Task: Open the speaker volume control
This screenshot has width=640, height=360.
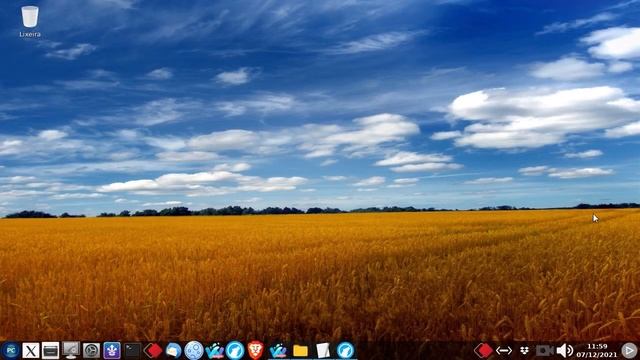Action: 565,350
